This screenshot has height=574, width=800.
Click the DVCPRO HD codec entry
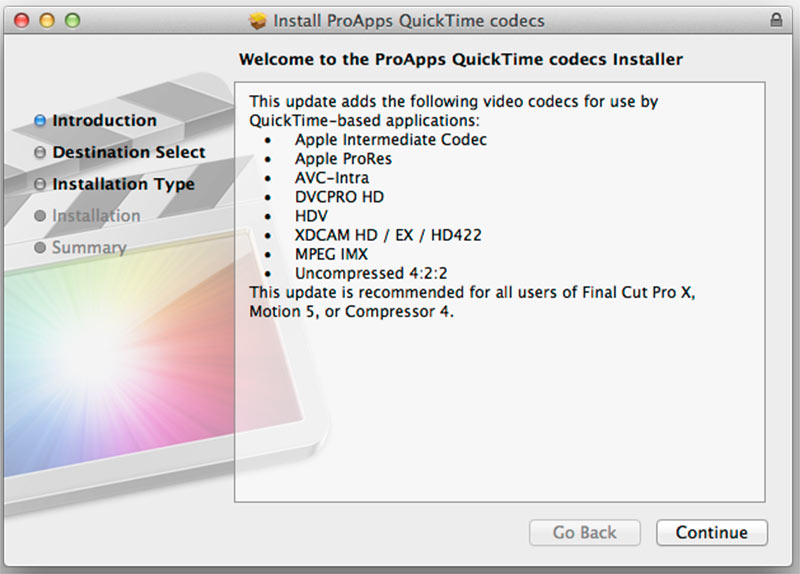pos(339,197)
